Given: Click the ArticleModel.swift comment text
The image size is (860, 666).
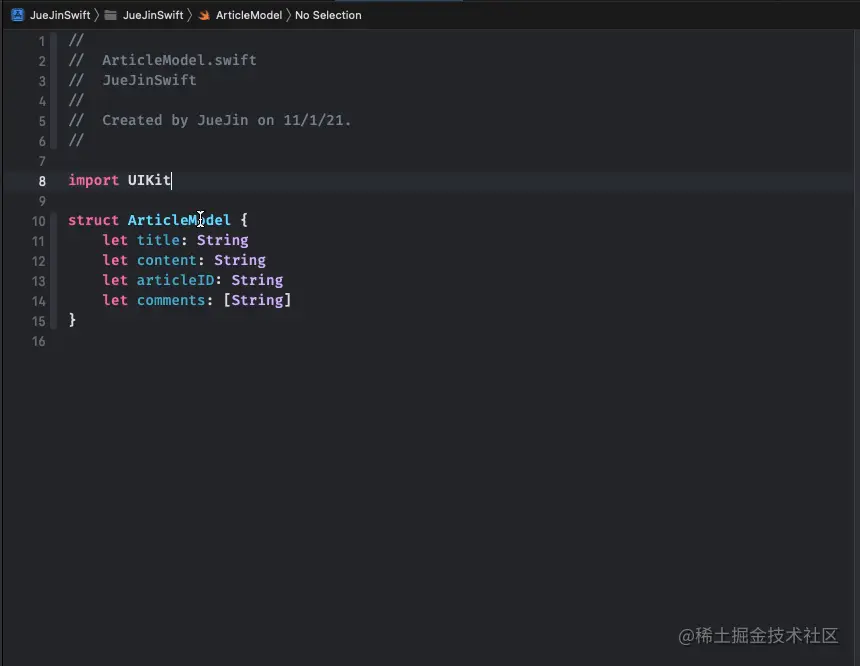Looking at the screenshot, I should 179,60.
